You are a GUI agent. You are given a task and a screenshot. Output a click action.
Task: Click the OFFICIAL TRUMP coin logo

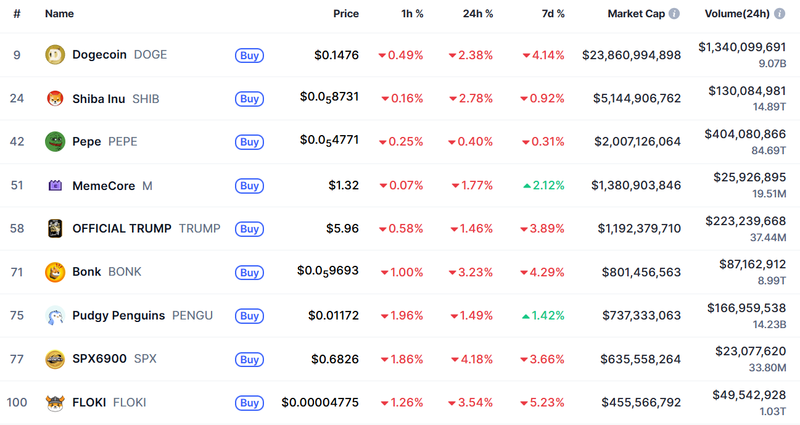point(55,228)
